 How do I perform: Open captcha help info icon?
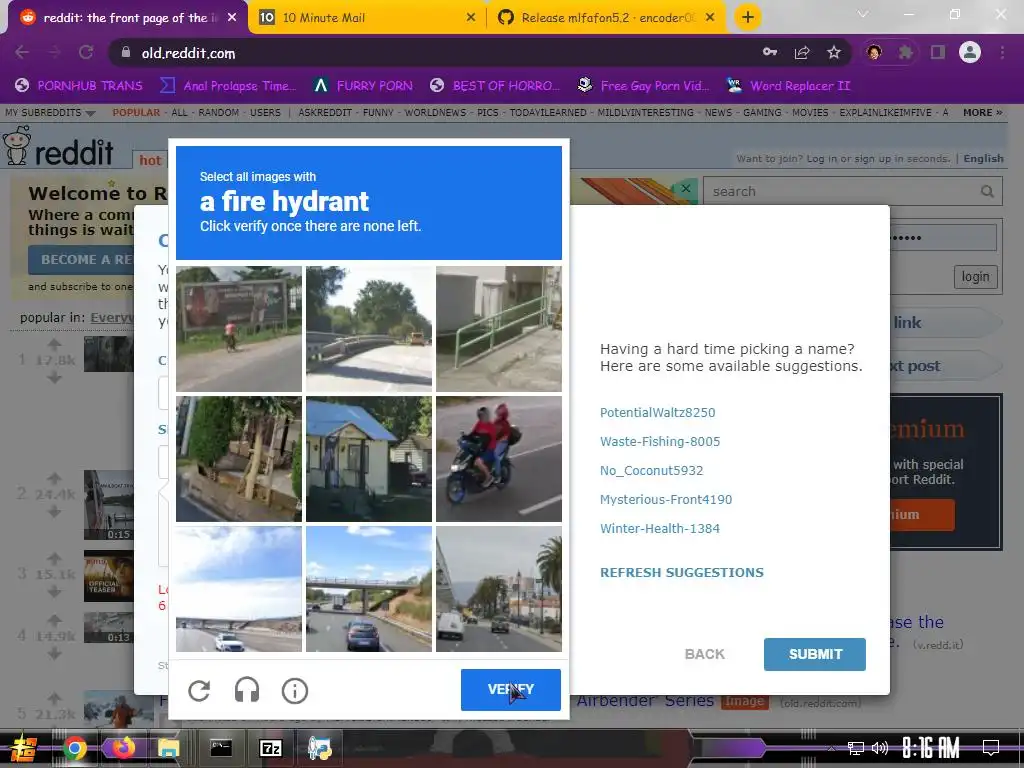coord(295,690)
